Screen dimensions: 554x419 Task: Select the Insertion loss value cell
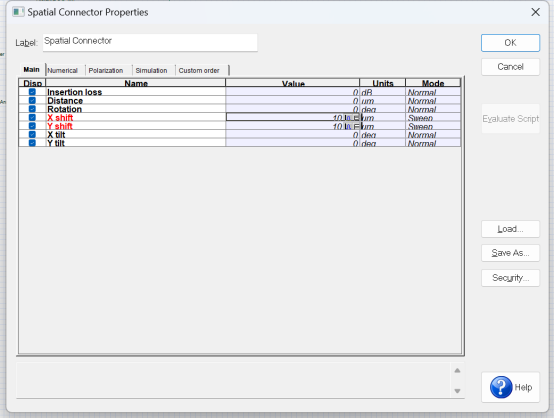point(293,92)
